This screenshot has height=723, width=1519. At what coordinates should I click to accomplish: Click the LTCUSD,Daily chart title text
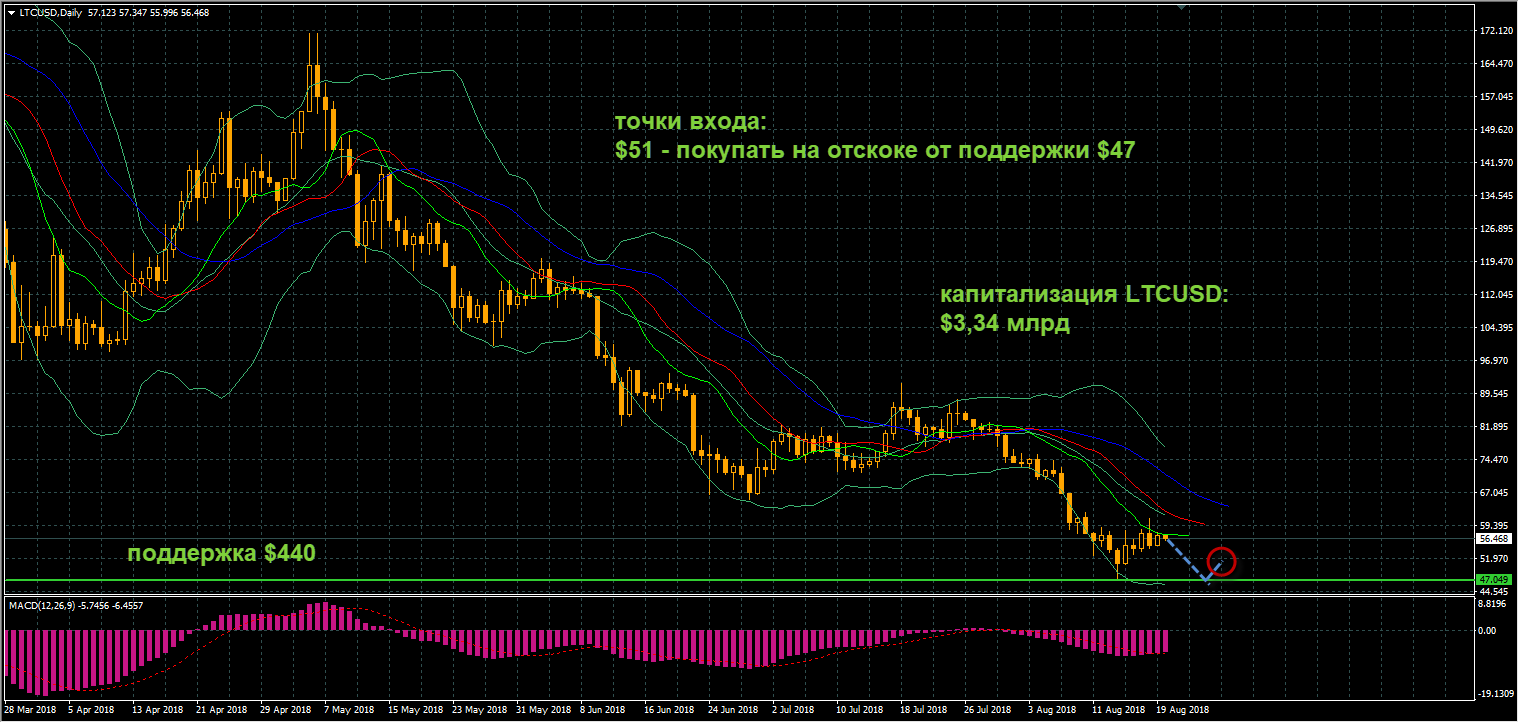tap(52, 13)
